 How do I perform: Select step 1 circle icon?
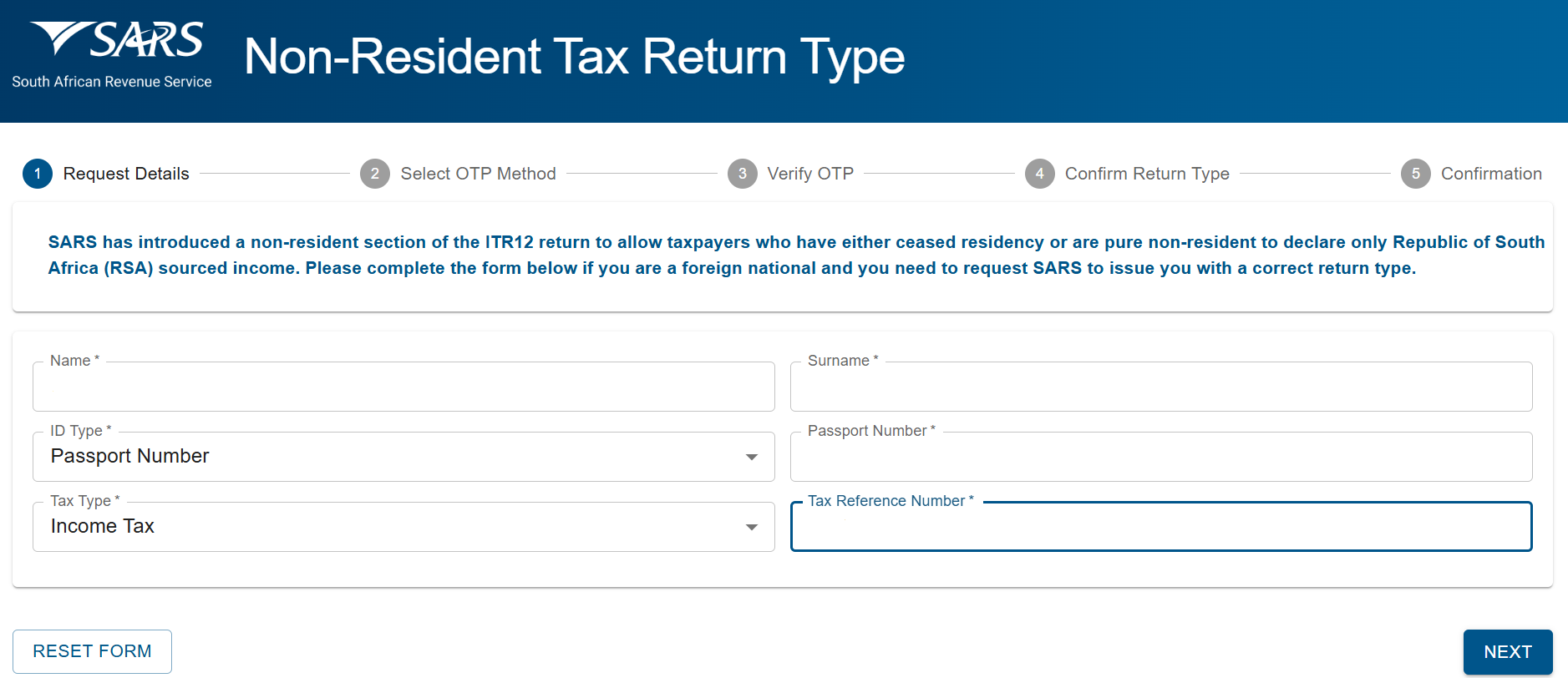tap(38, 174)
